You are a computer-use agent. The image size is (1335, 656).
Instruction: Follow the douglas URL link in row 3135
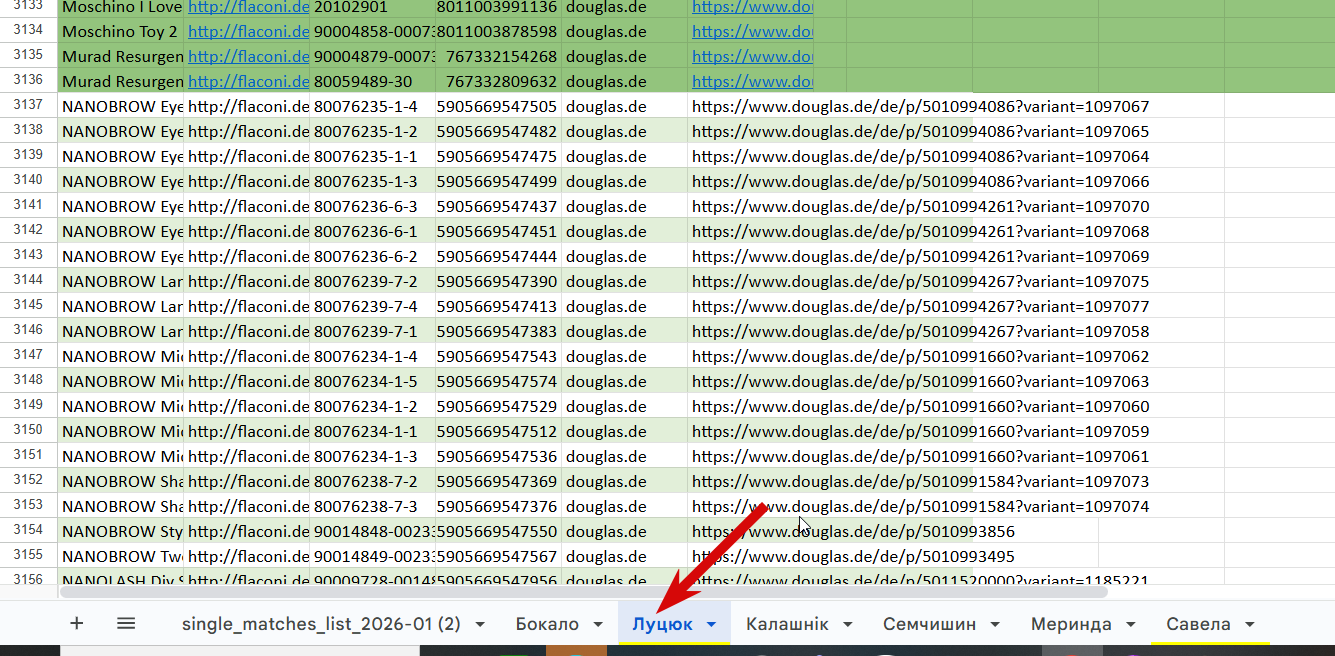coord(752,56)
